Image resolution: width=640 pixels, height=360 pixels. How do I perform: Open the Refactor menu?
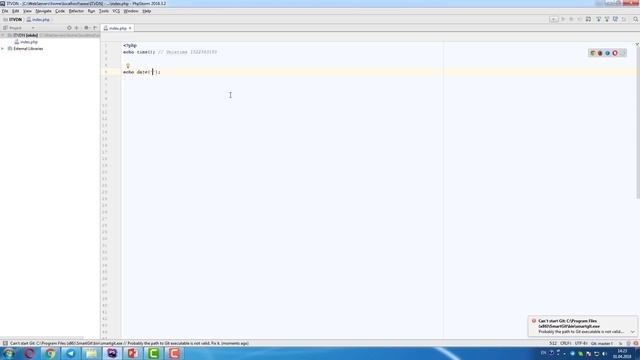coord(76,11)
